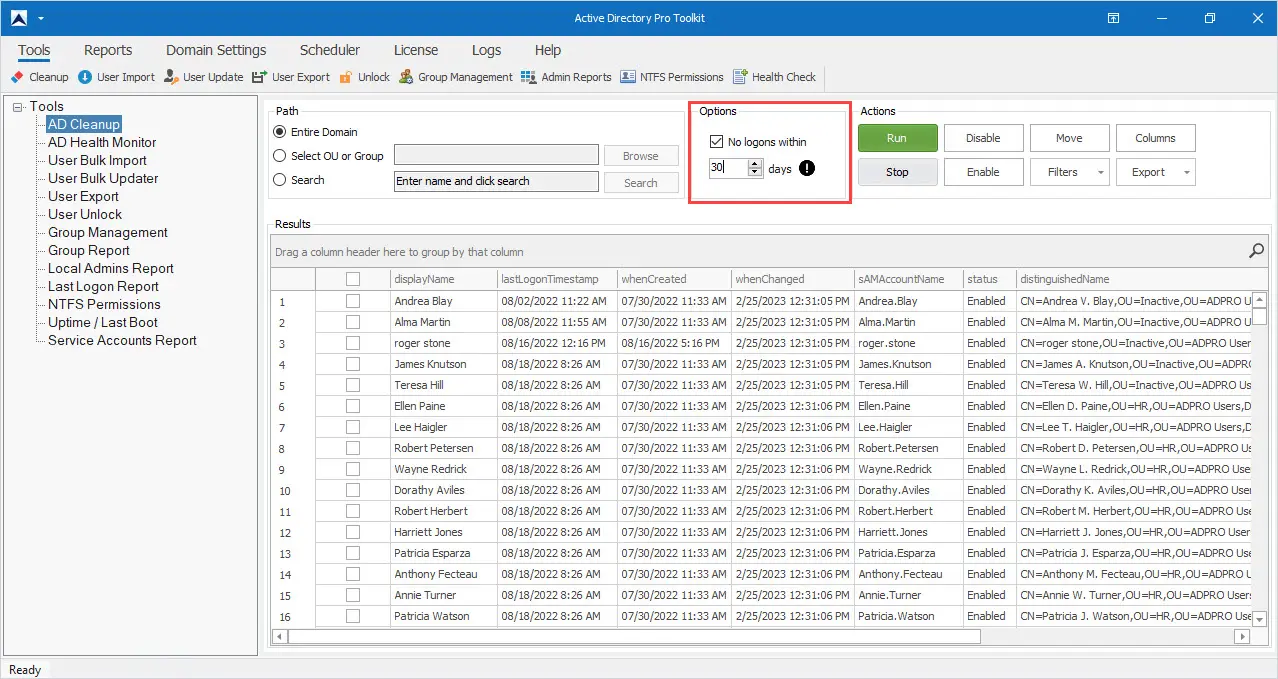1278x679 pixels.
Task: Select the Search radio button
Action: [280, 180]
